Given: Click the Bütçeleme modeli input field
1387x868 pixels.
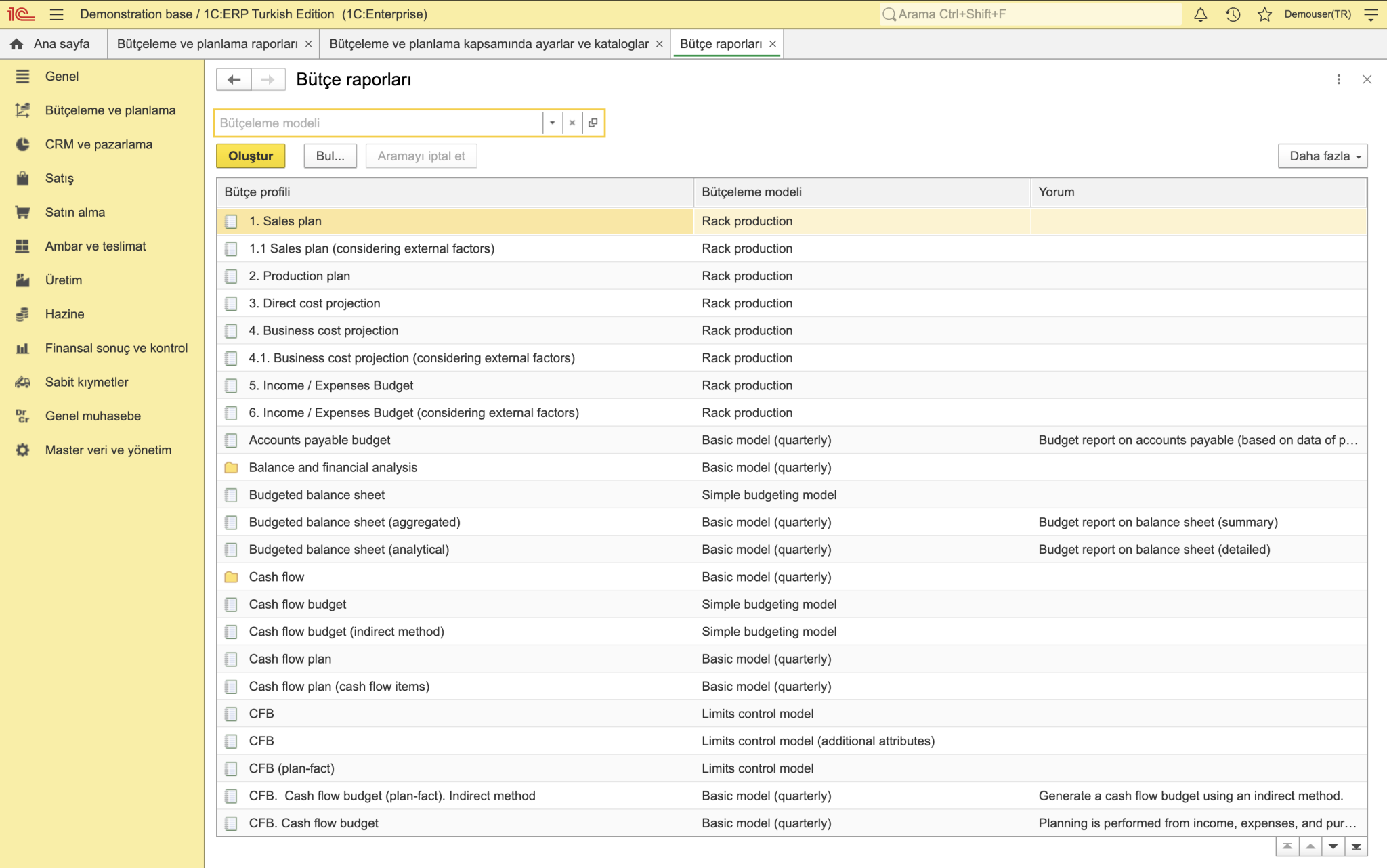Looking at the screenshot, I should pyautogui.click(x=379, y=123).
